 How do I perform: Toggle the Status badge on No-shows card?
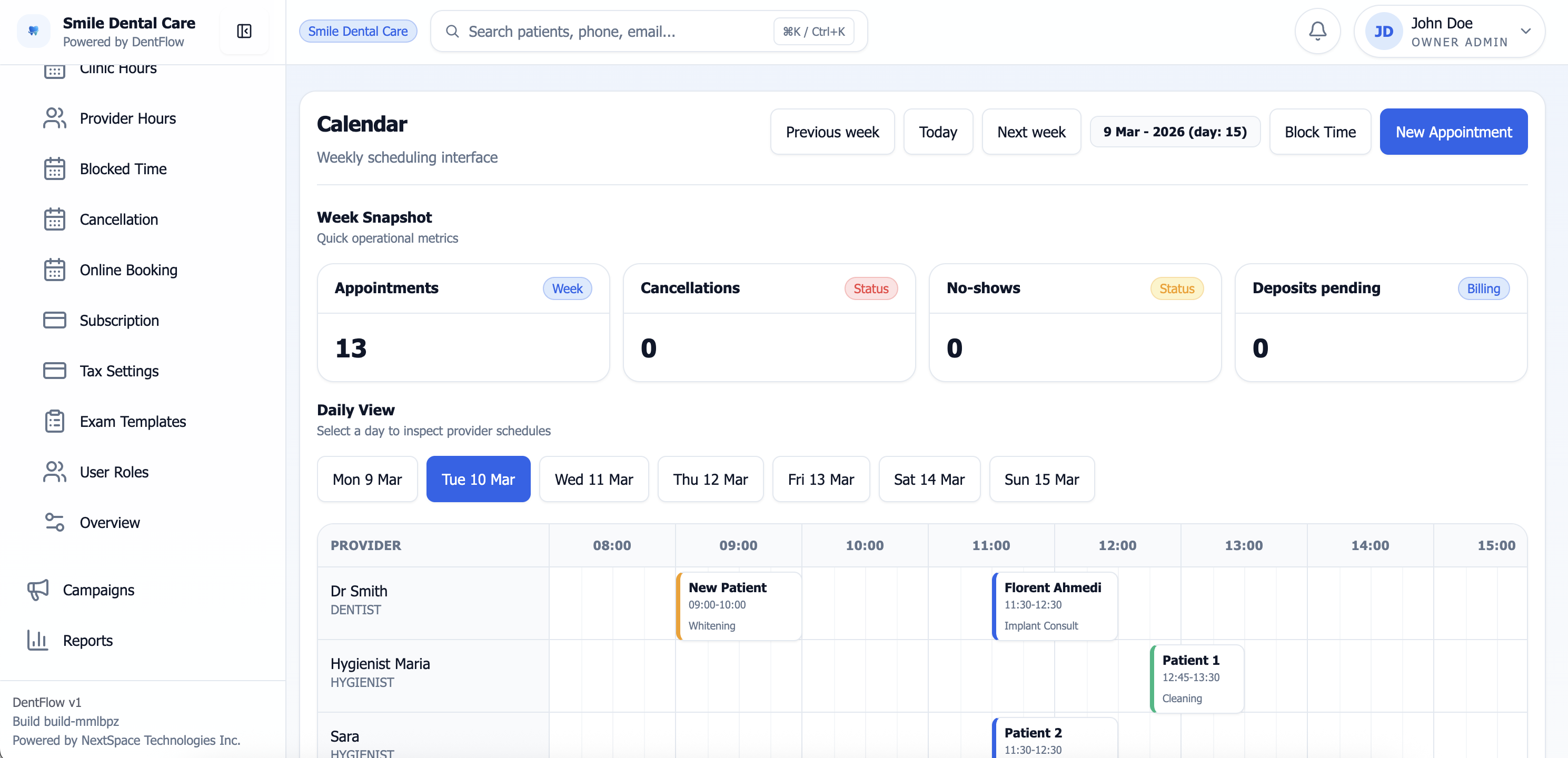click(1176, 288)
